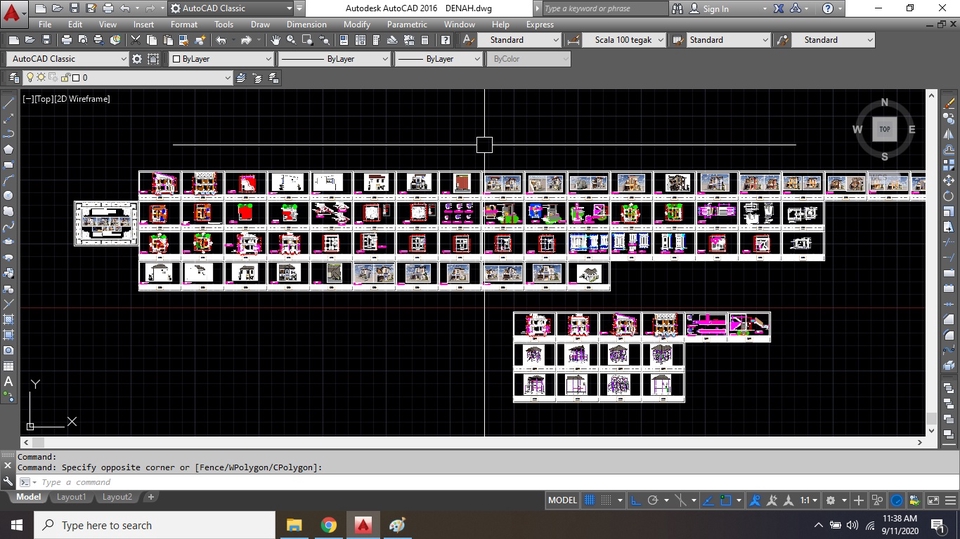Open Layer Properties Manager icon
Viewport: 960px width, 539px height.
(x=14, y=78)
